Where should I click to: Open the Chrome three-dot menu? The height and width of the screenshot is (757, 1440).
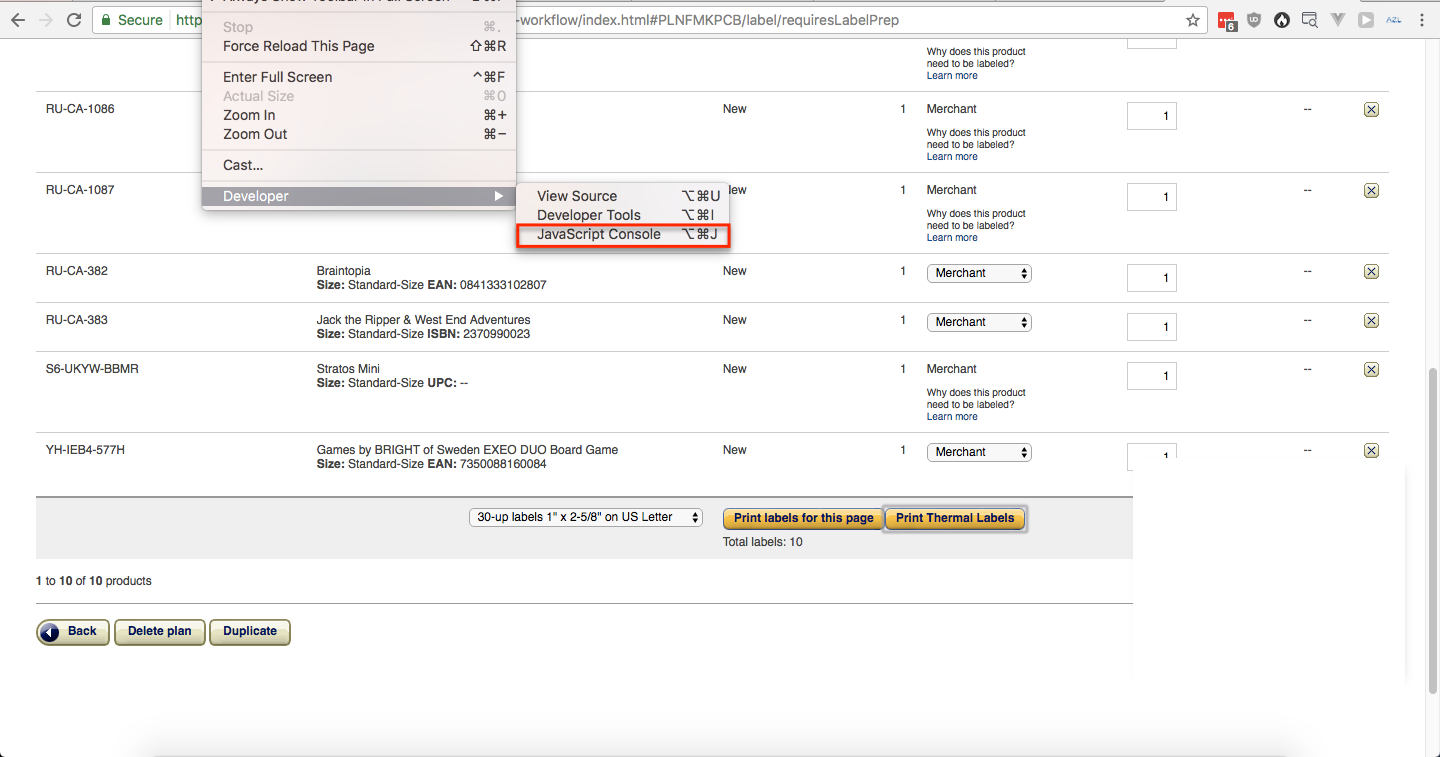[1422, 20]
